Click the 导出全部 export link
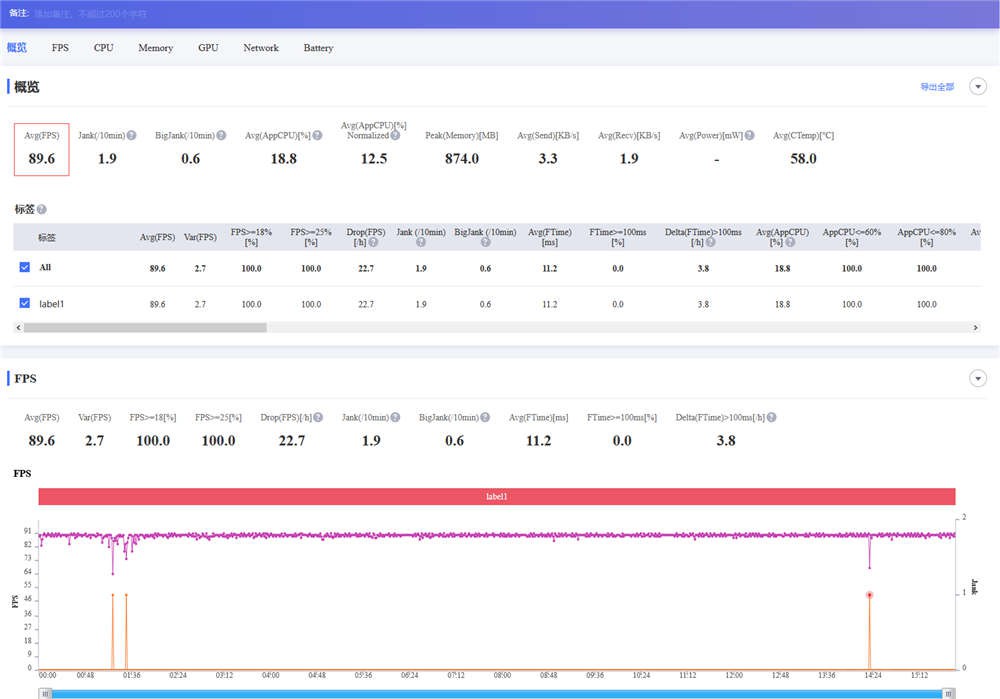The image size is (1000, 699). [x=937, y=87]
